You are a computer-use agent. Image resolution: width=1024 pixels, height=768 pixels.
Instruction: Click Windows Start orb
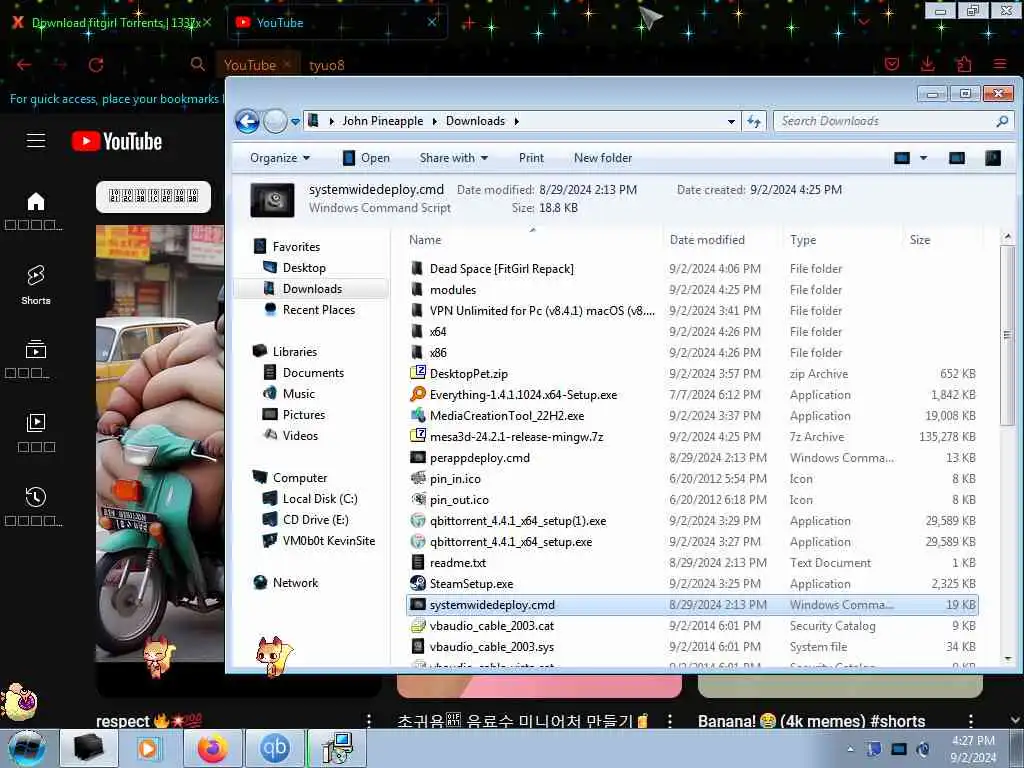pyautogui.click(x=27, y=748)
